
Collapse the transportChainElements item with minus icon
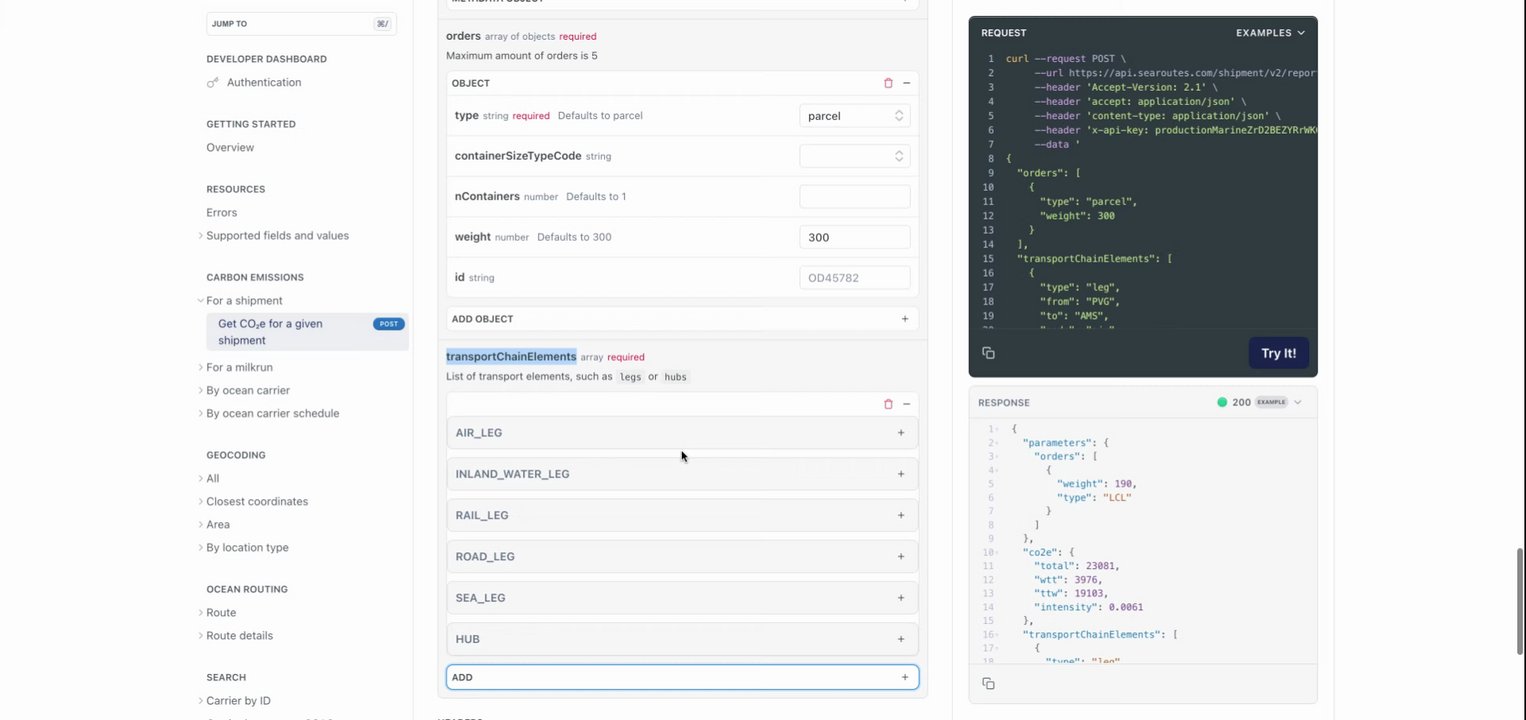point(906,404)
